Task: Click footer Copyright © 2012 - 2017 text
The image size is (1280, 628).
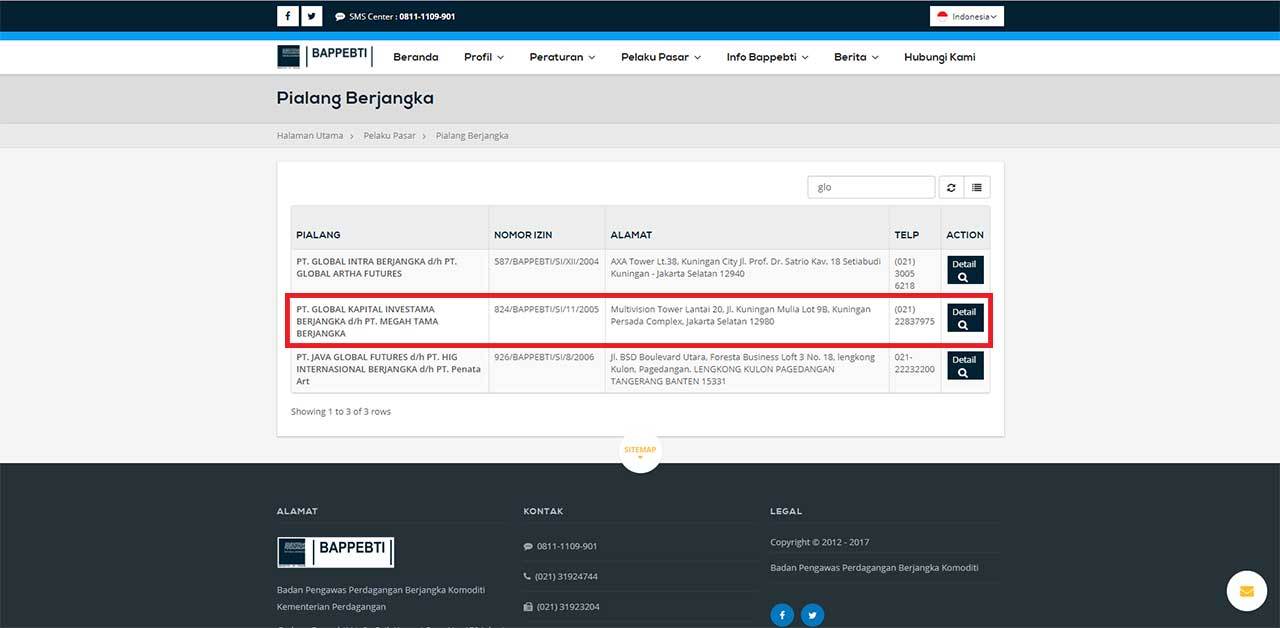Action: [x=820, y=542]
